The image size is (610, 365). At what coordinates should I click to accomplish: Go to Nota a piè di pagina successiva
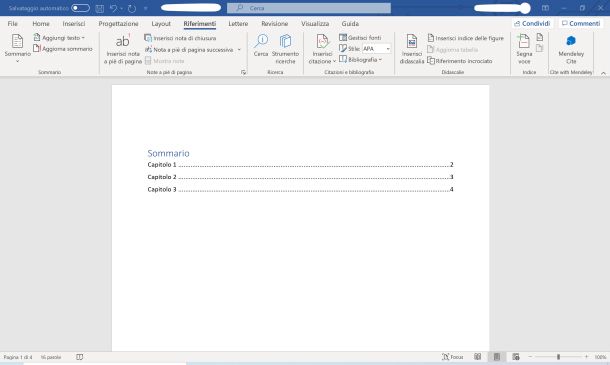(189, 49)
